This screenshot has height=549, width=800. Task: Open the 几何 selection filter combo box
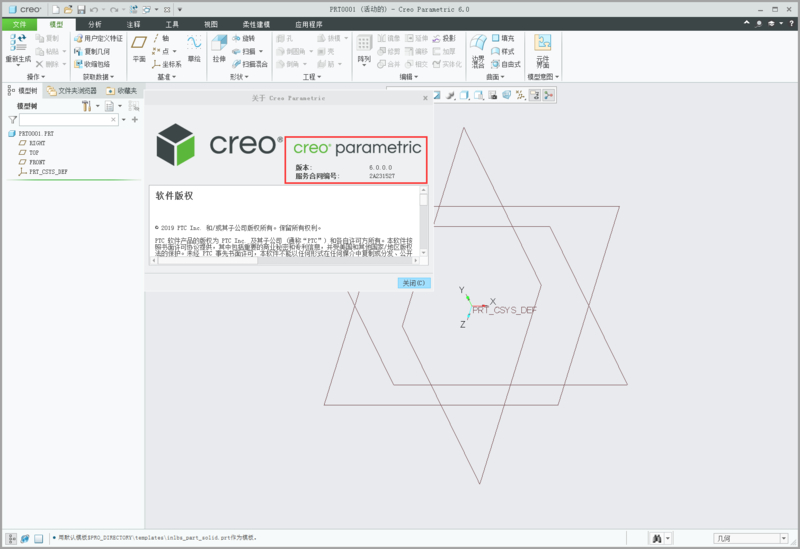coord(751,538)
